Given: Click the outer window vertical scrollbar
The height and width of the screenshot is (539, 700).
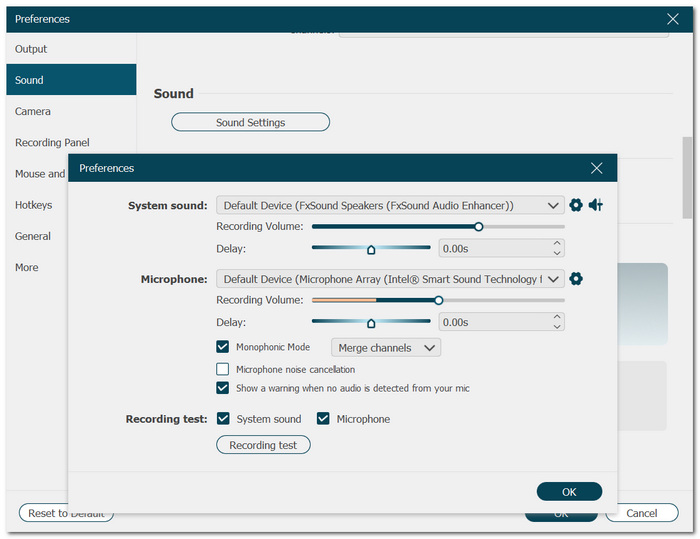Looking at the screenshot, I should pos(688,178).
